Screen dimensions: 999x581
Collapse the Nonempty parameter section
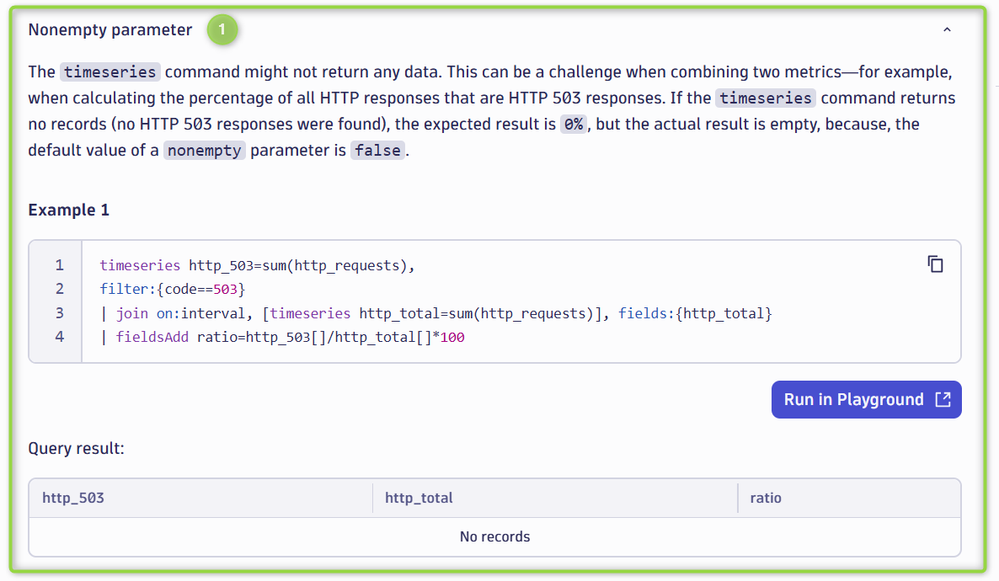(x=947, y=30)
